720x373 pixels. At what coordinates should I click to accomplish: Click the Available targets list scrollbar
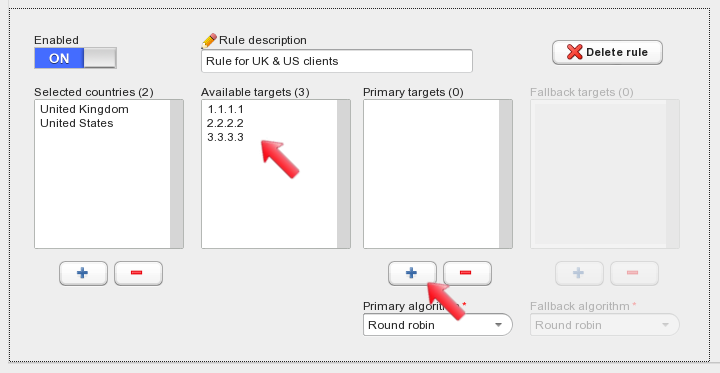coord(343,174)
